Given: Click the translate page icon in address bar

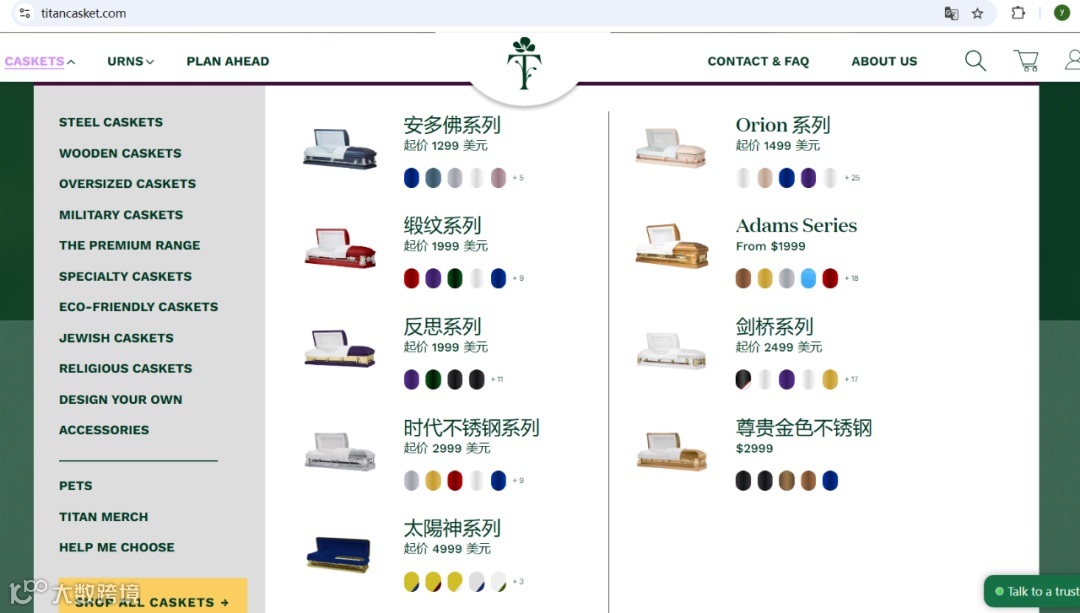Looking at the screenshot, I should [951, 13].
